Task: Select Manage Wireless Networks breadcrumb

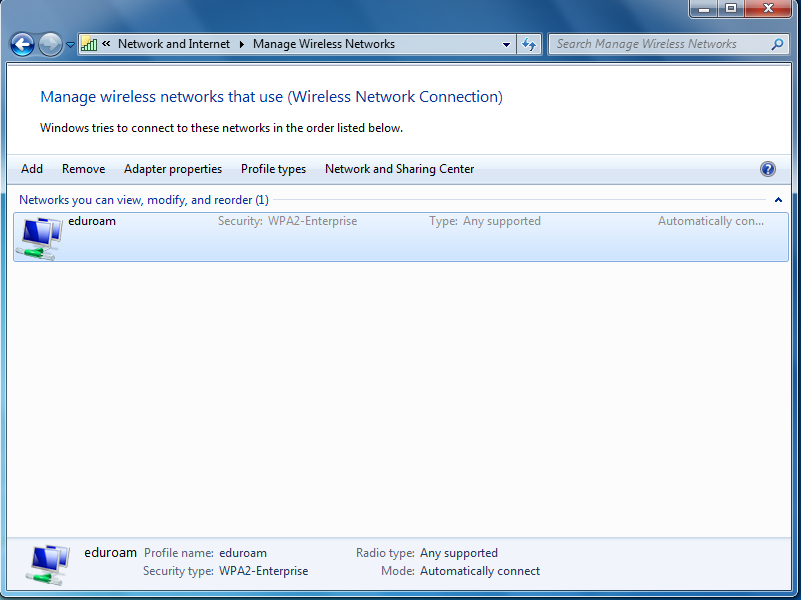Action: tap(323, 44)
